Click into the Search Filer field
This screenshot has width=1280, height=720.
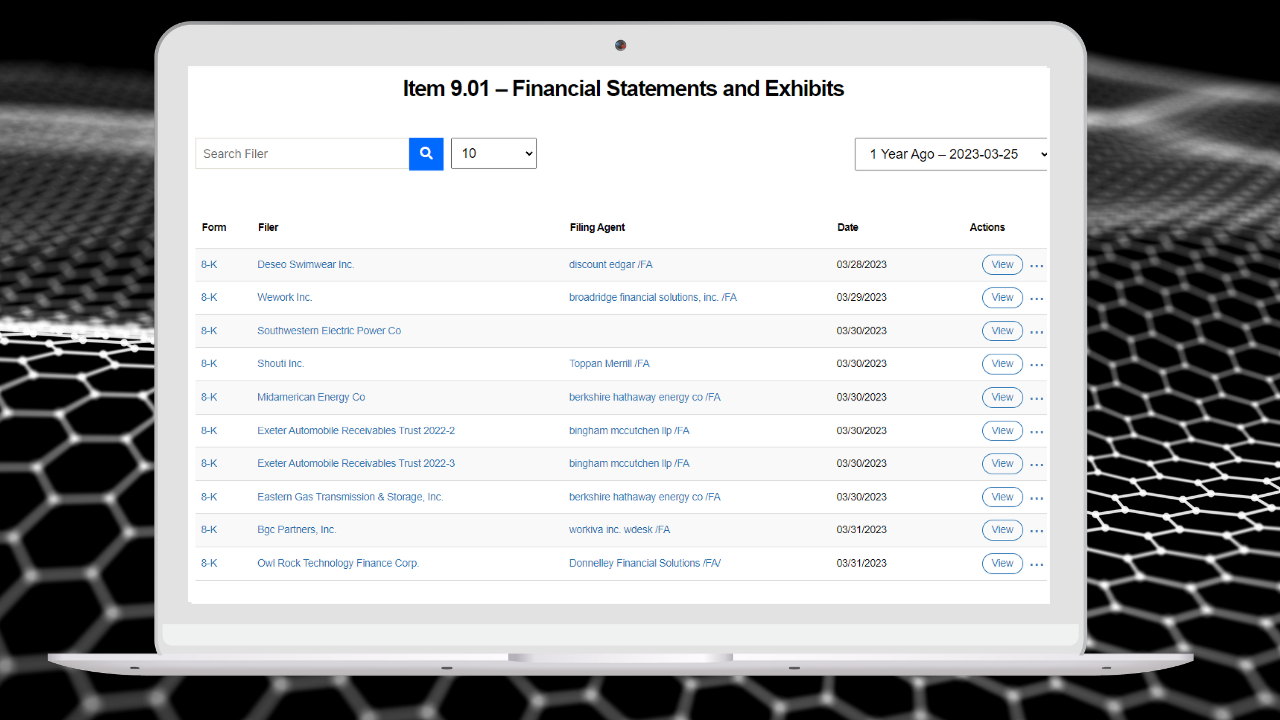pyautogui.click(x=302, y=154)
